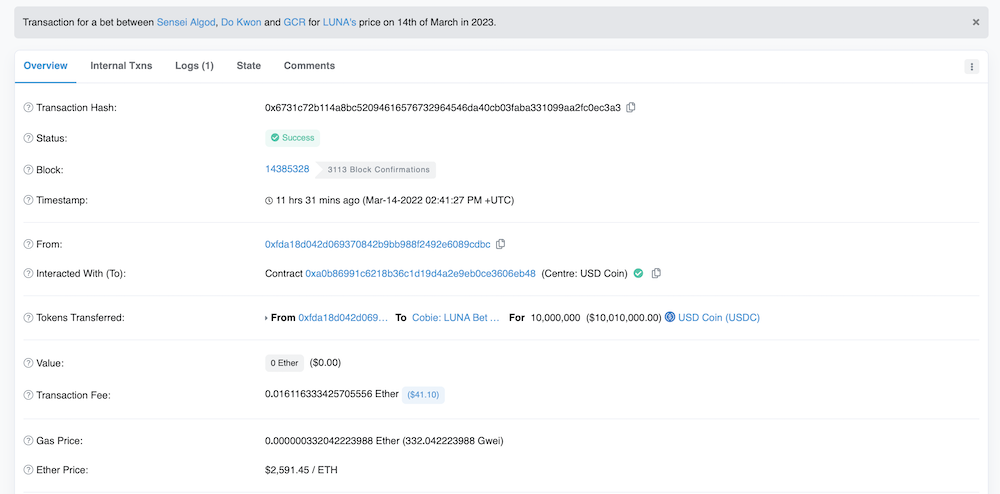
Task: Click the 0 Ether value badge
Action: point(284,363)
